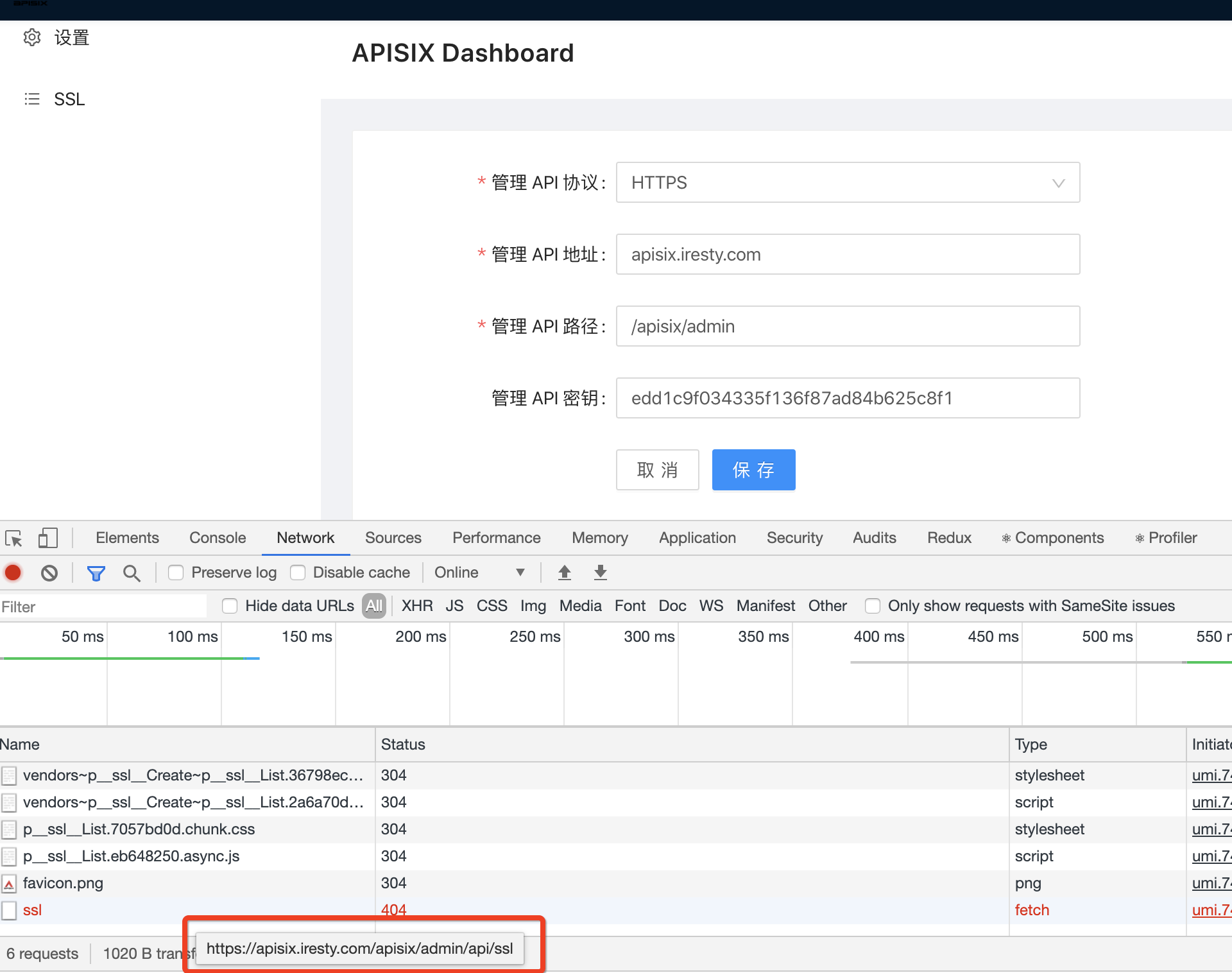Select the failed ssl request row

pos(616,910)
